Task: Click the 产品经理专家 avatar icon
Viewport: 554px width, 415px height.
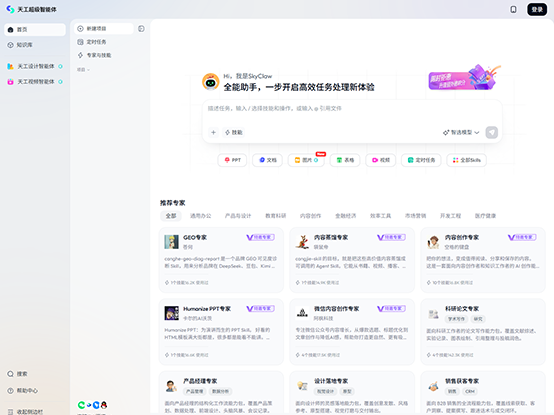Action: (x=172, y=386)
